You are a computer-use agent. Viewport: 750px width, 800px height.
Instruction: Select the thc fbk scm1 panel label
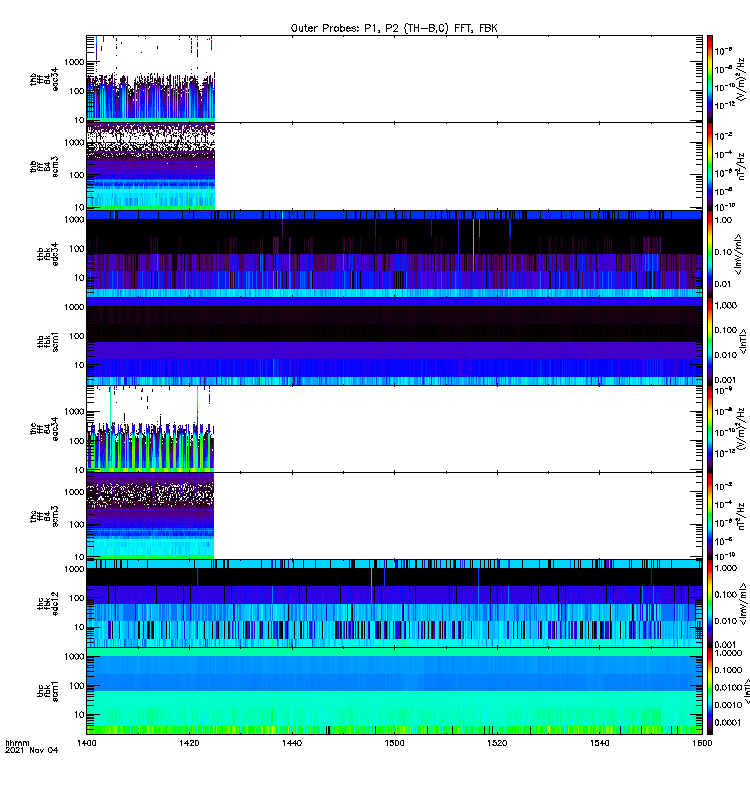click(47, 691)
